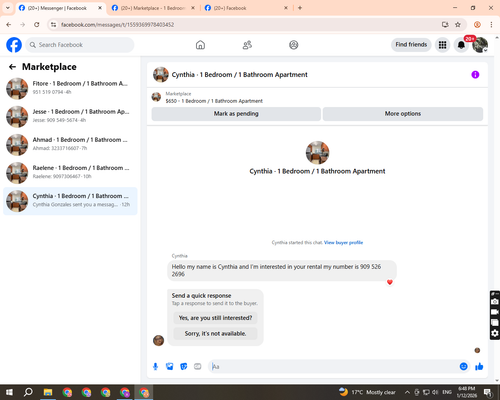Click the browser back arrow
This screenshot has height=400, width=500.
click(x=9, y=25)
